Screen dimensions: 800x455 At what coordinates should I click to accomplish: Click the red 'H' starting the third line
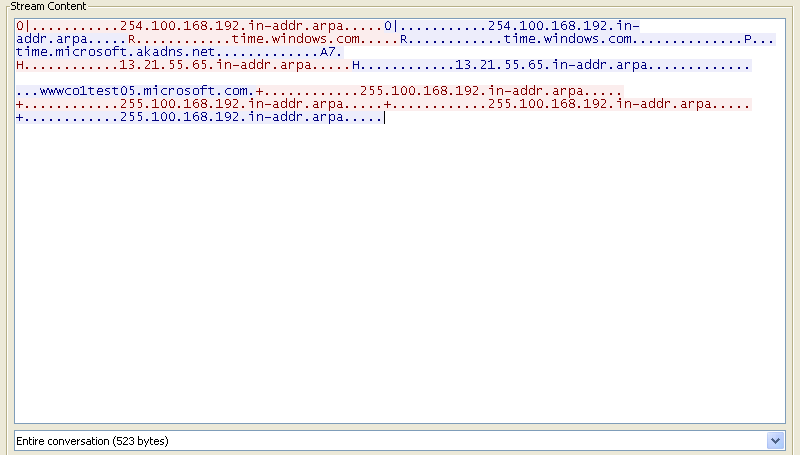[x=21, y=65]
